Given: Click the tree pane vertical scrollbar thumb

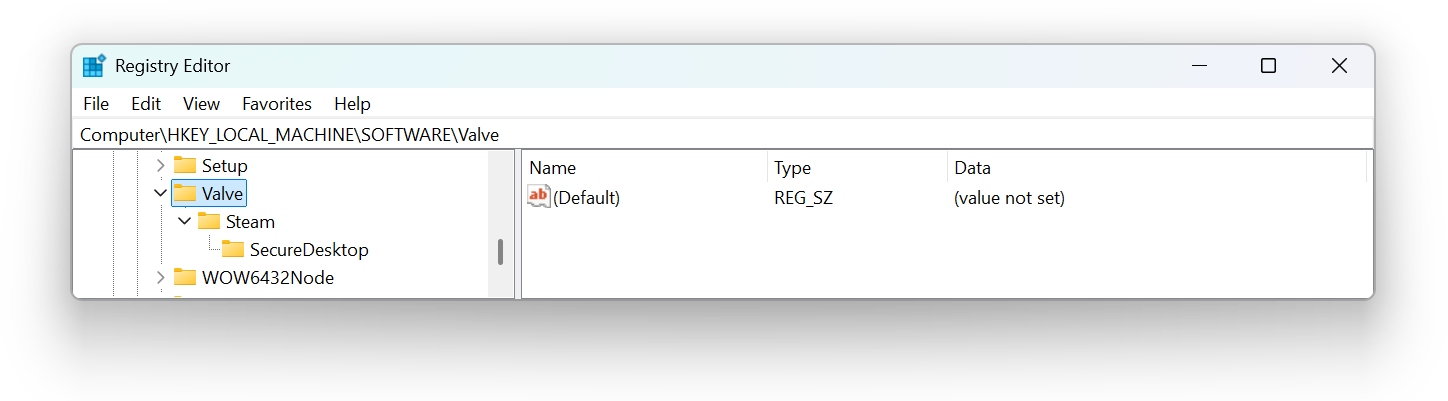Looking at the screenshot, I should click(500, 252).
